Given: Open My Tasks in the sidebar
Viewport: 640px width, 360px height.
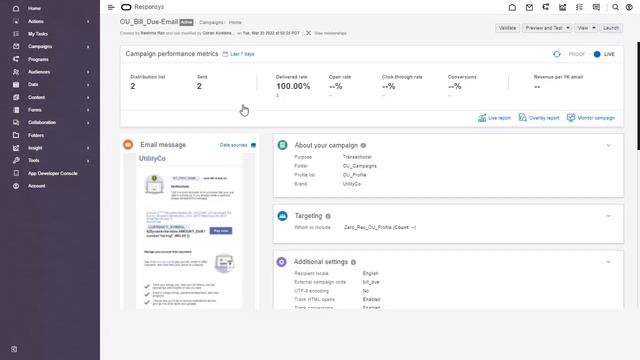Looking at the screenshot, I should click(x=38, y=34).
